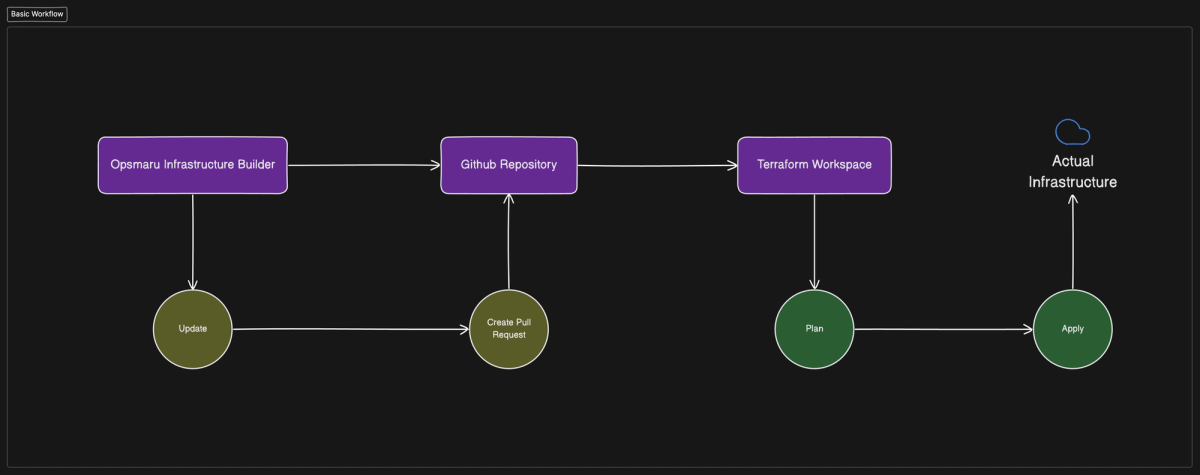Select the Actual Infrastructure text label
1200x475 pixels.
(x=1073, y=172)
